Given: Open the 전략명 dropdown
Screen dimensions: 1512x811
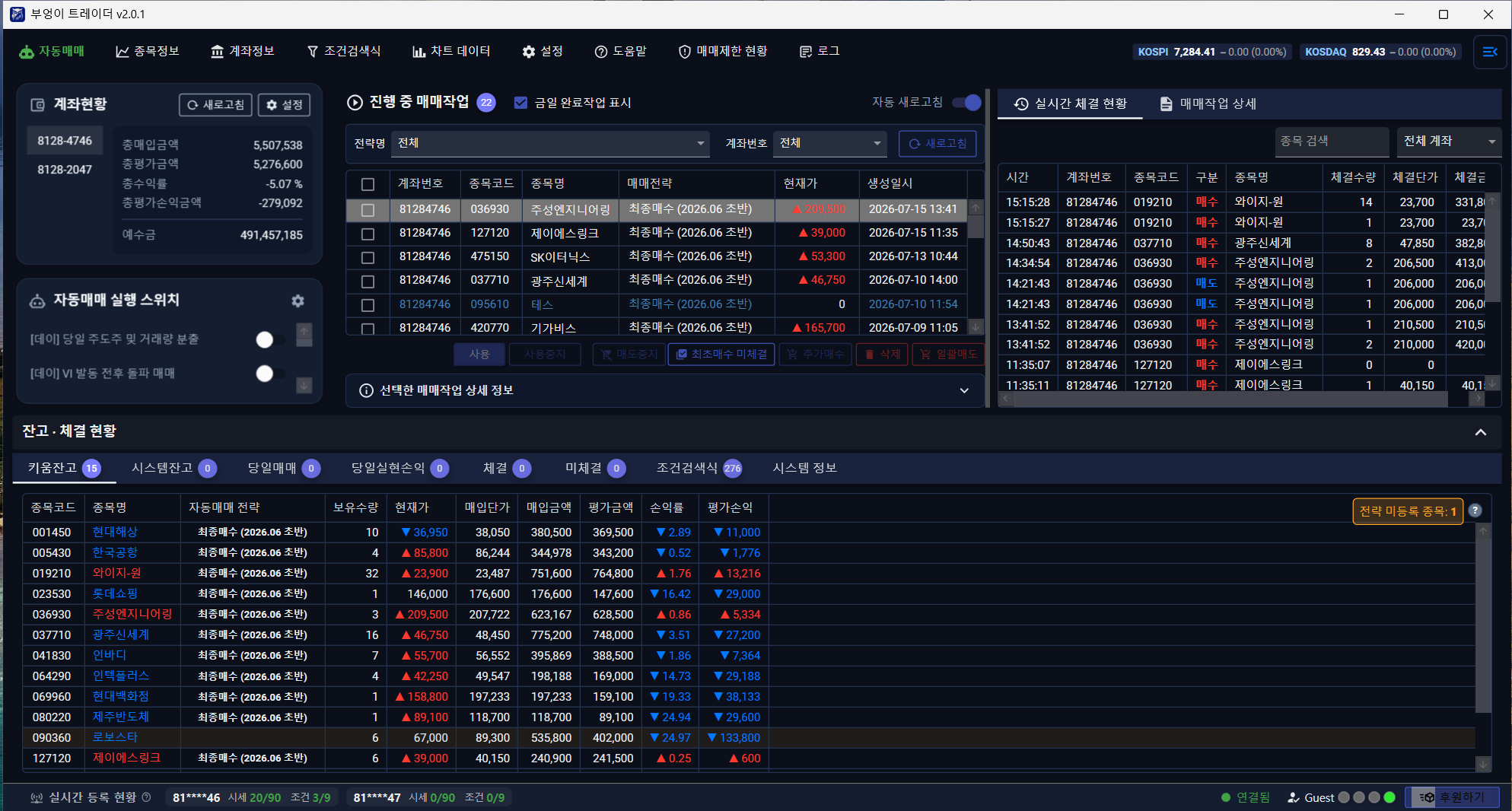Looking at the screenshot, I should click(550, 143).
